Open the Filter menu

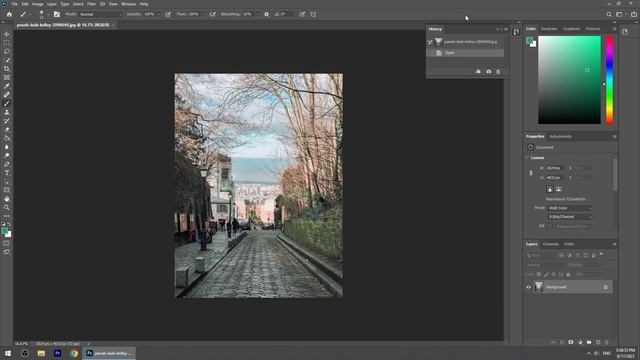point(91,4)
